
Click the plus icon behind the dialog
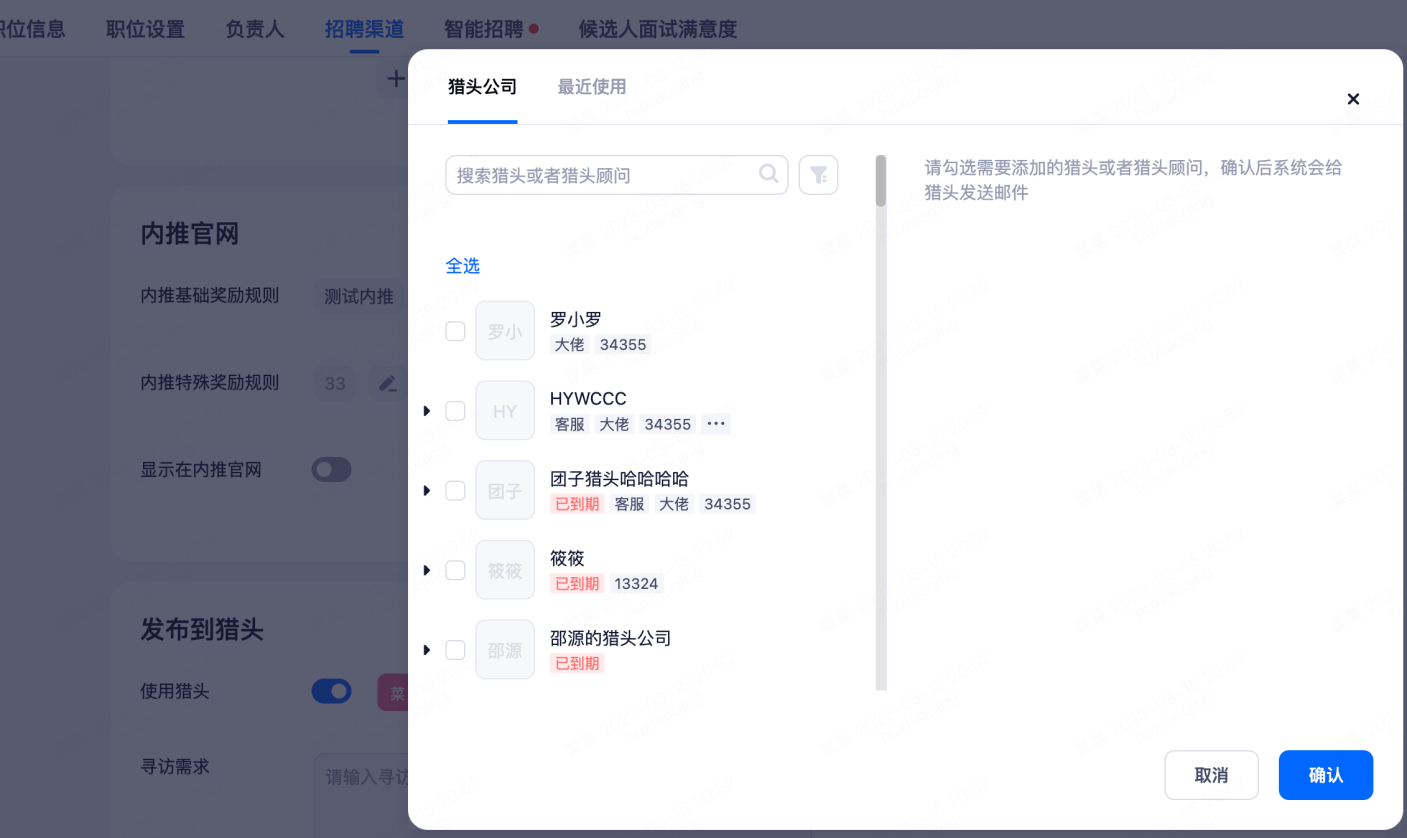tap(396, 79)
